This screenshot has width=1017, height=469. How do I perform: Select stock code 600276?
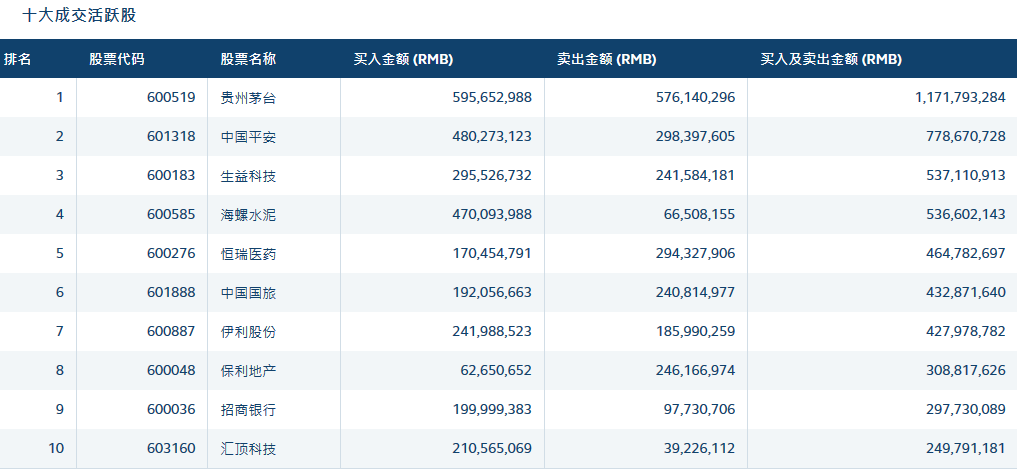171,253
